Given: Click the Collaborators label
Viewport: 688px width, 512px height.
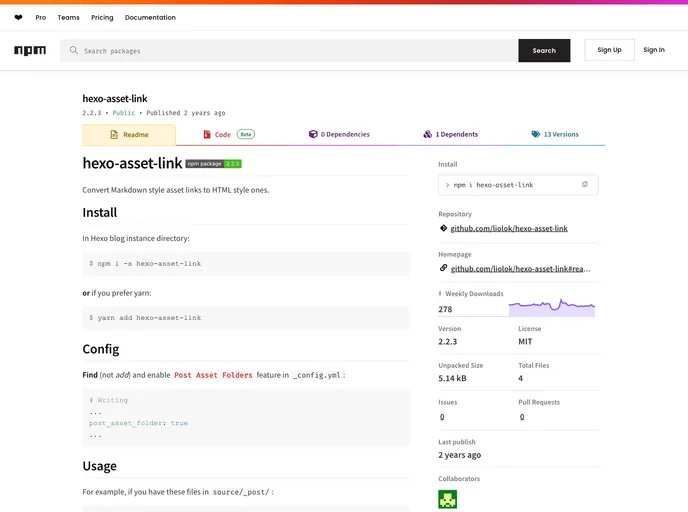Looking at the screenshot, I should 459,479.
